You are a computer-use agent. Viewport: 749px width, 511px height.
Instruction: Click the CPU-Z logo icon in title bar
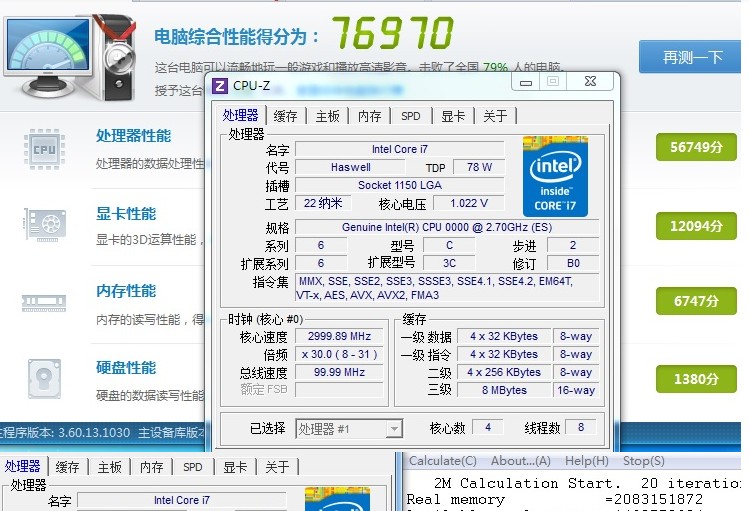[x=220, y=86]
